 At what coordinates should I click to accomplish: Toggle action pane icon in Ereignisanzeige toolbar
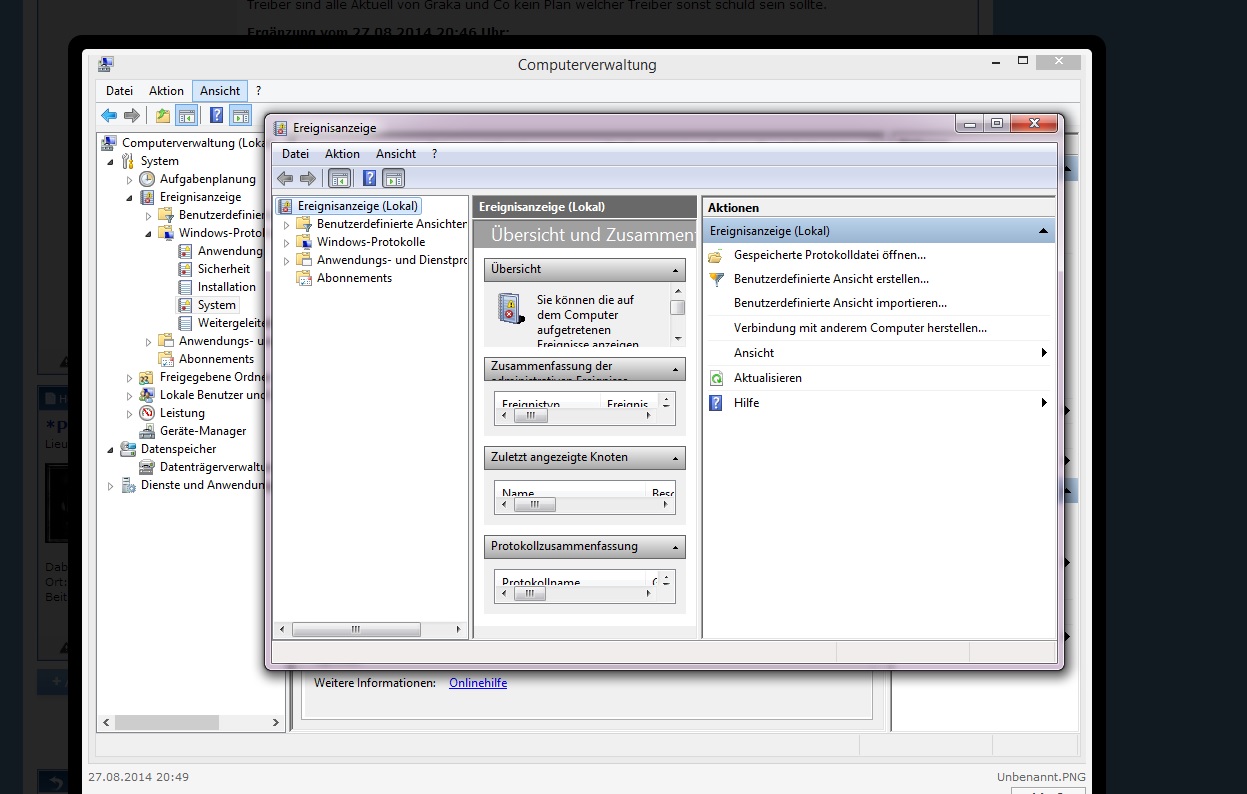click(x=393, y=178)
